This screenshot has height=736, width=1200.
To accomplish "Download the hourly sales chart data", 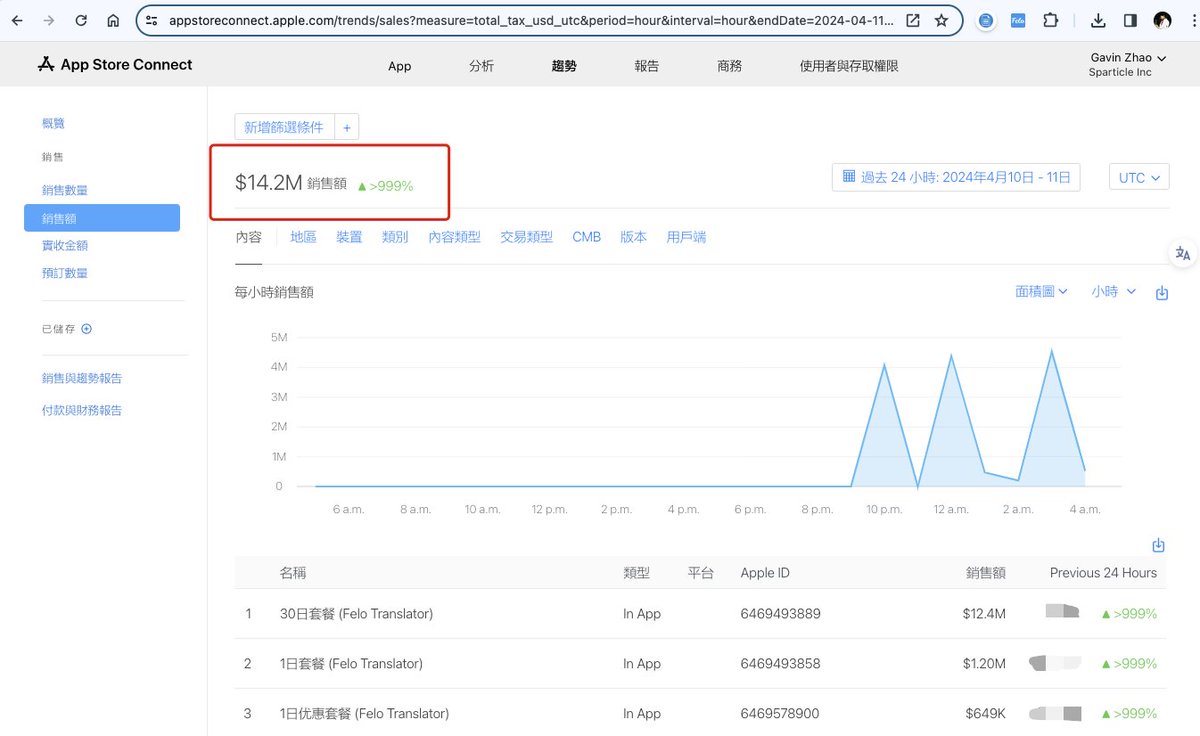I will point(1162,293).
